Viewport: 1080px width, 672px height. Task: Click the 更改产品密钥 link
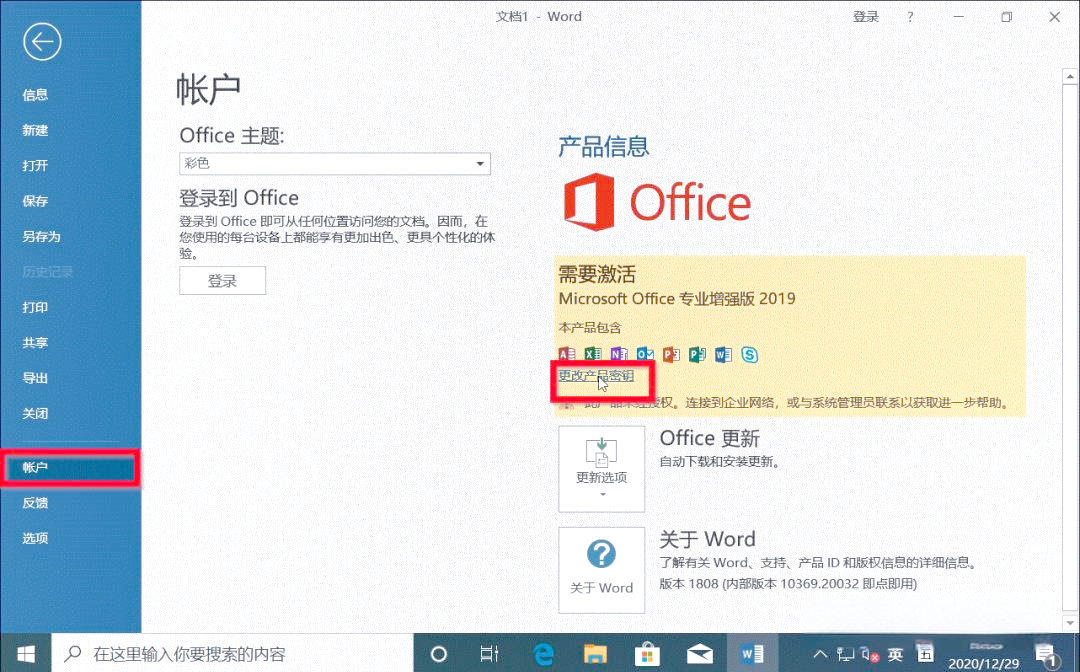(x=596, y=376)
